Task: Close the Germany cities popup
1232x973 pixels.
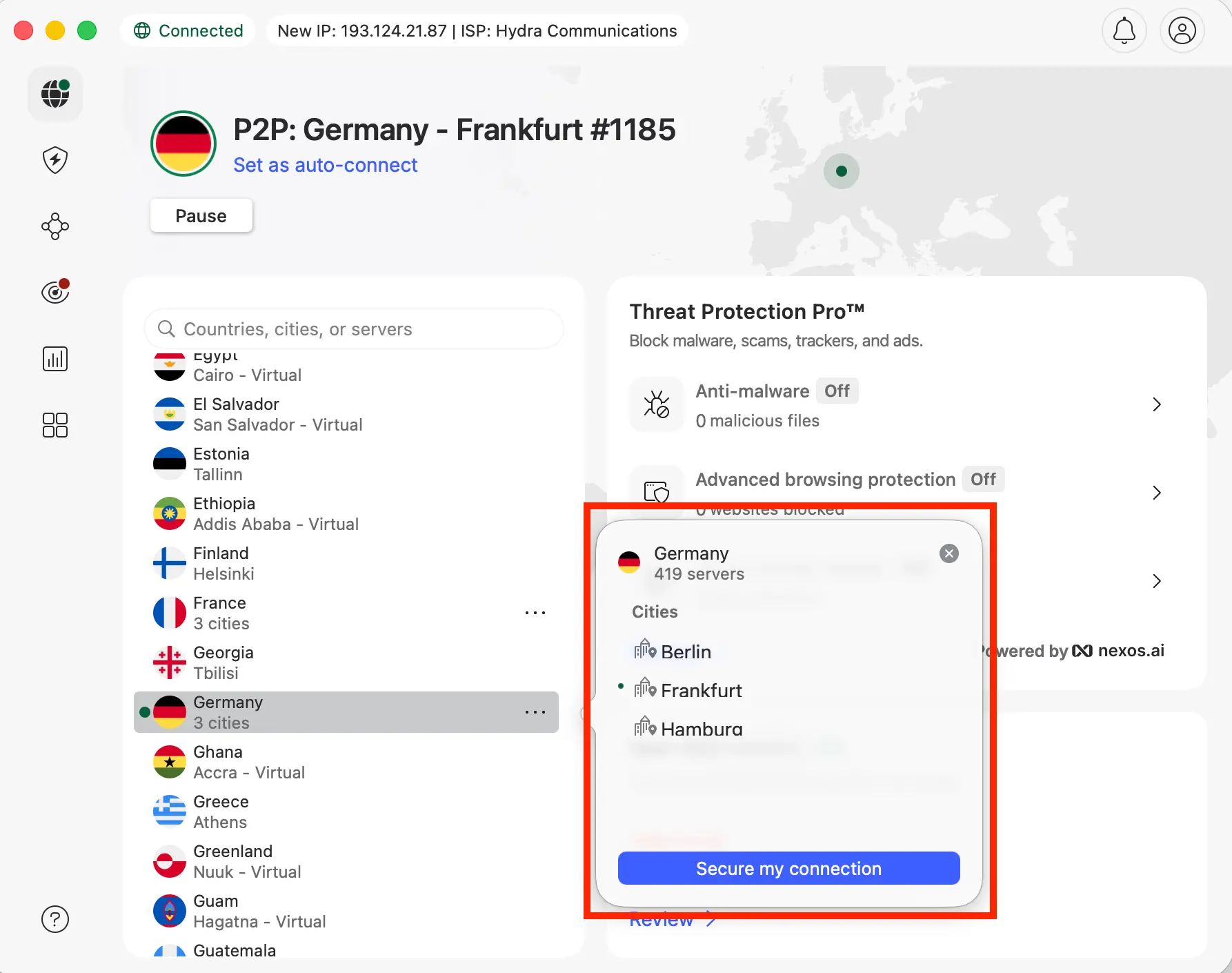Action: pos(948,553)
